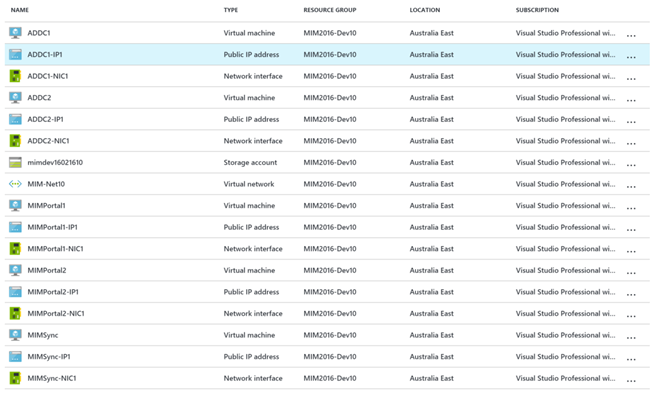Sort by the SUBSCRIPTION column header
Viewport: 657px width, 396px height.
click(537, 10)
